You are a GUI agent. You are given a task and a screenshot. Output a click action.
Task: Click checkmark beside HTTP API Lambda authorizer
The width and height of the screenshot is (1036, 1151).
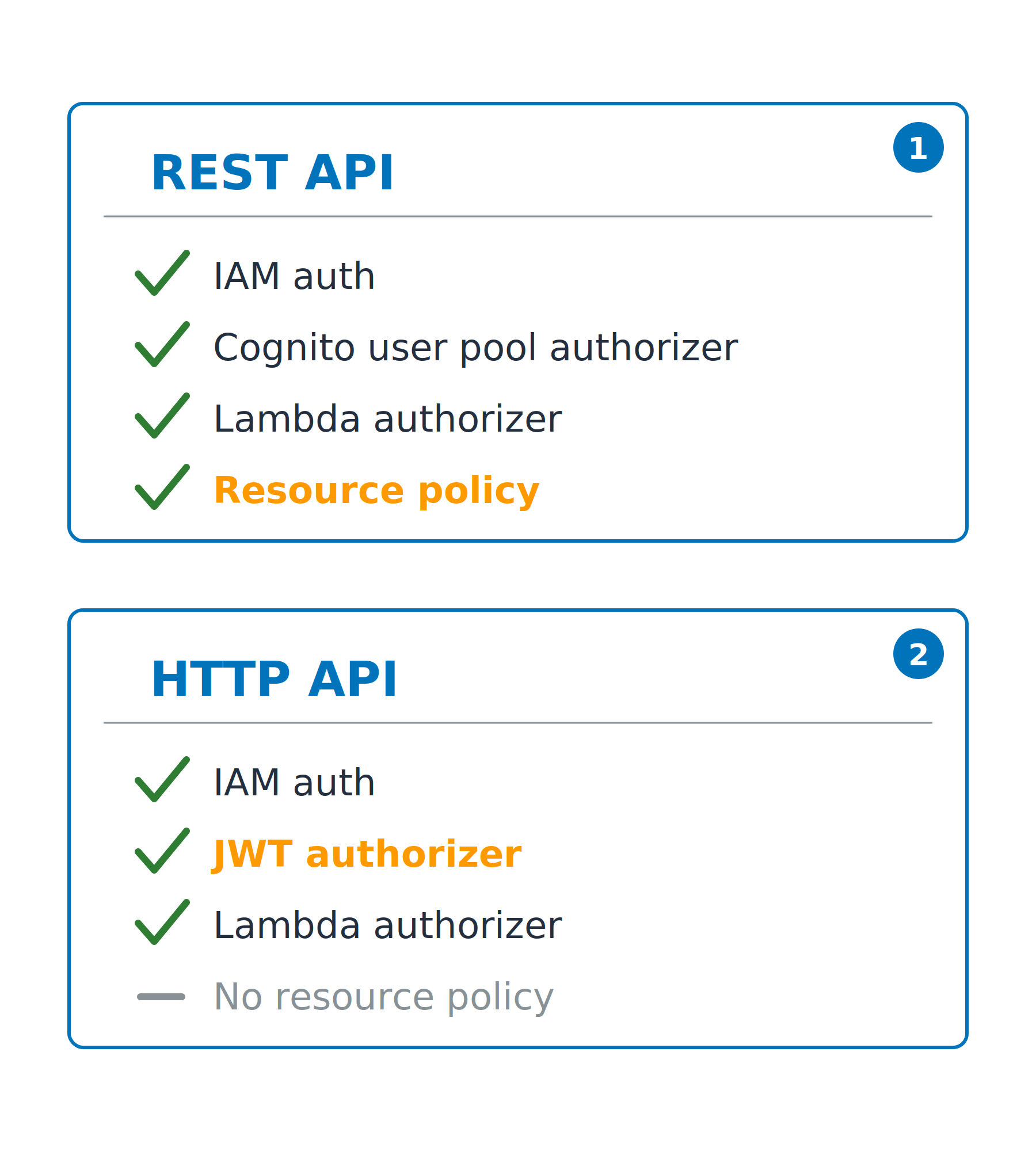pos(162,922)
